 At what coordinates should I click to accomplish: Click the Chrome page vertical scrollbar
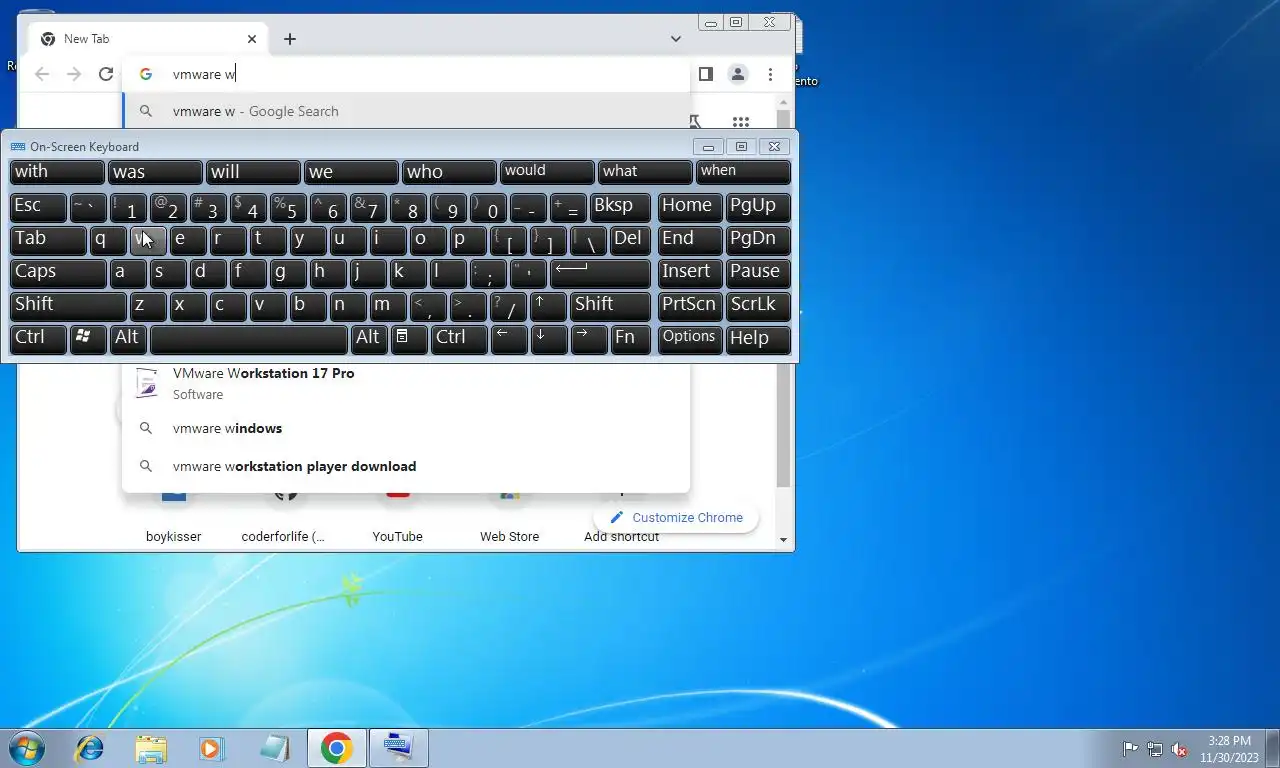pyautogui.click(x=785, y=320)
